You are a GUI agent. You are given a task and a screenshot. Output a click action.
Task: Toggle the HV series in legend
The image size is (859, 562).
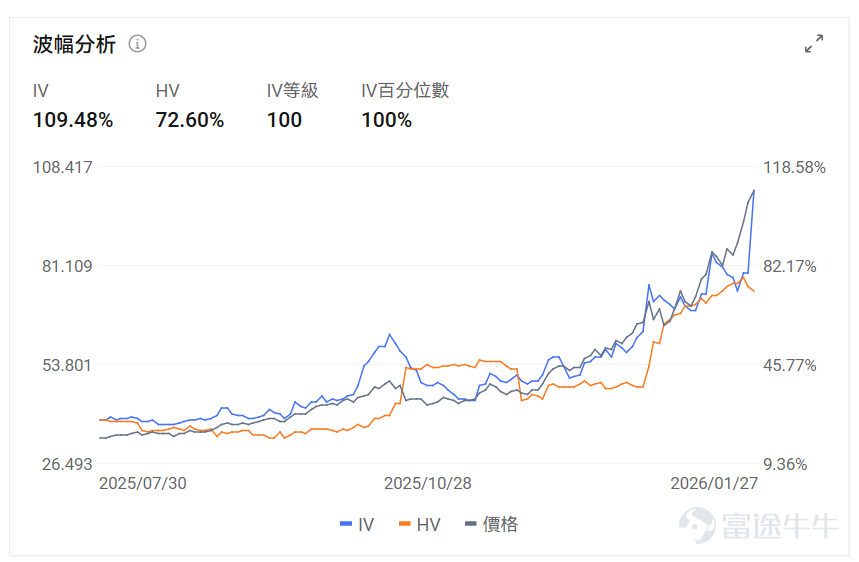coord(420,524)
